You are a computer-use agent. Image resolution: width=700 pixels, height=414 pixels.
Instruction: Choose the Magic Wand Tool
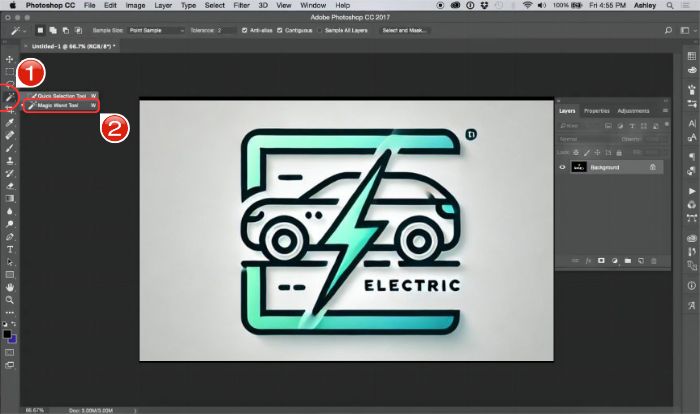coord(61,105)
